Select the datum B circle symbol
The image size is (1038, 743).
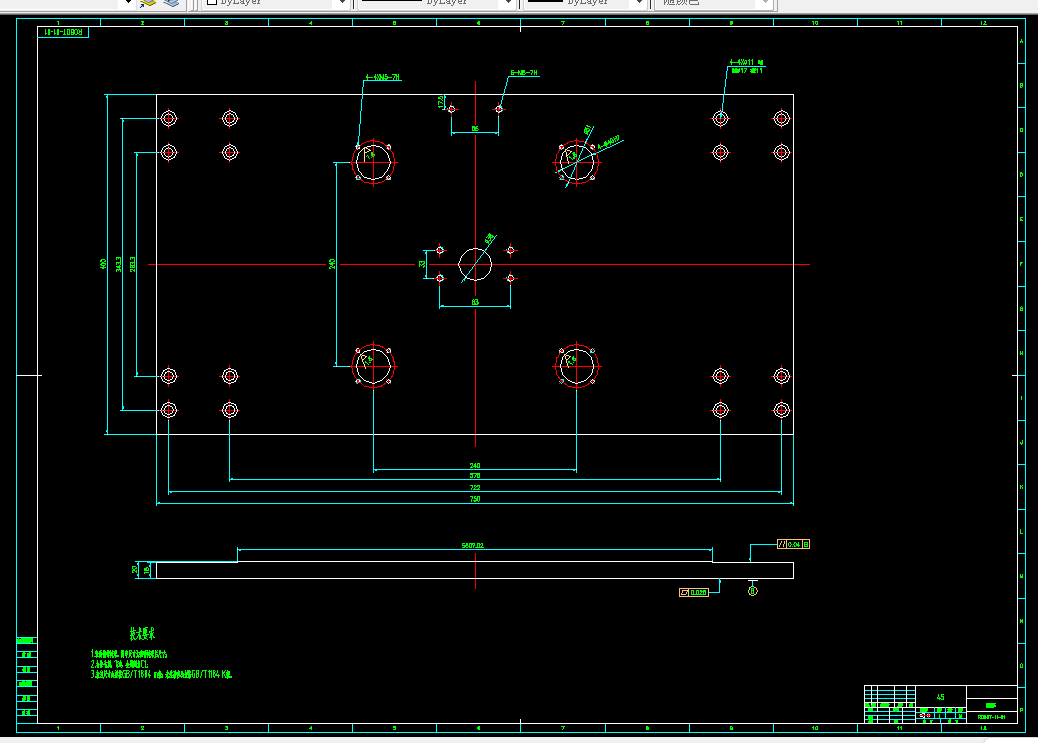click(x=752, y=591)
